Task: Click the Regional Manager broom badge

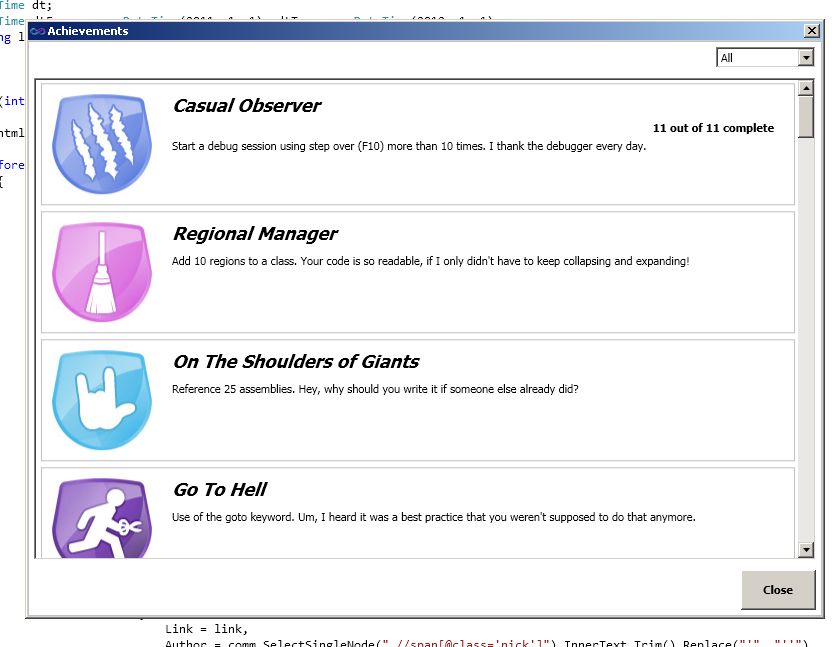Action: point(102,272)
